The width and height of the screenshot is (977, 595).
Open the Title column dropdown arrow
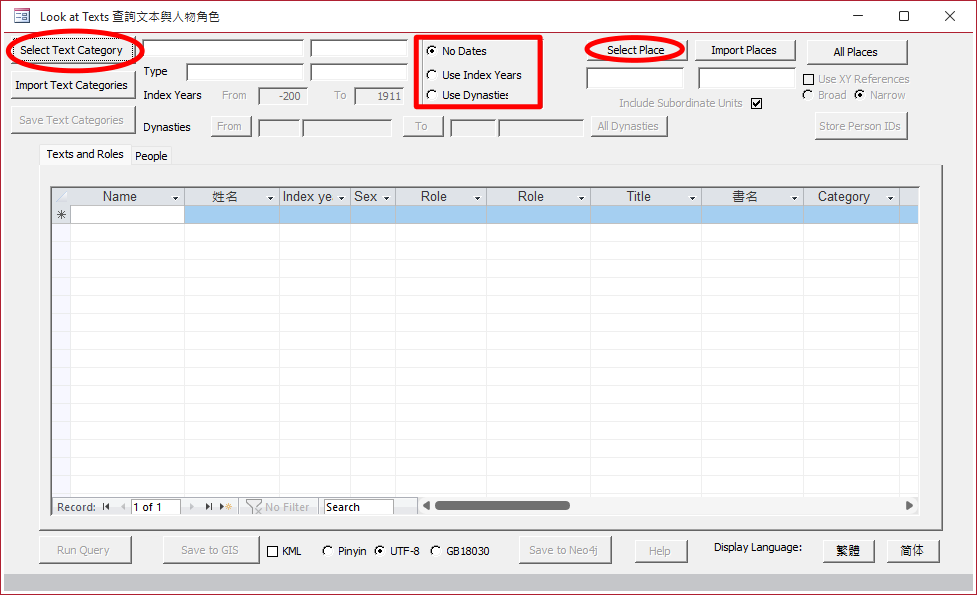tap(692, 198)
